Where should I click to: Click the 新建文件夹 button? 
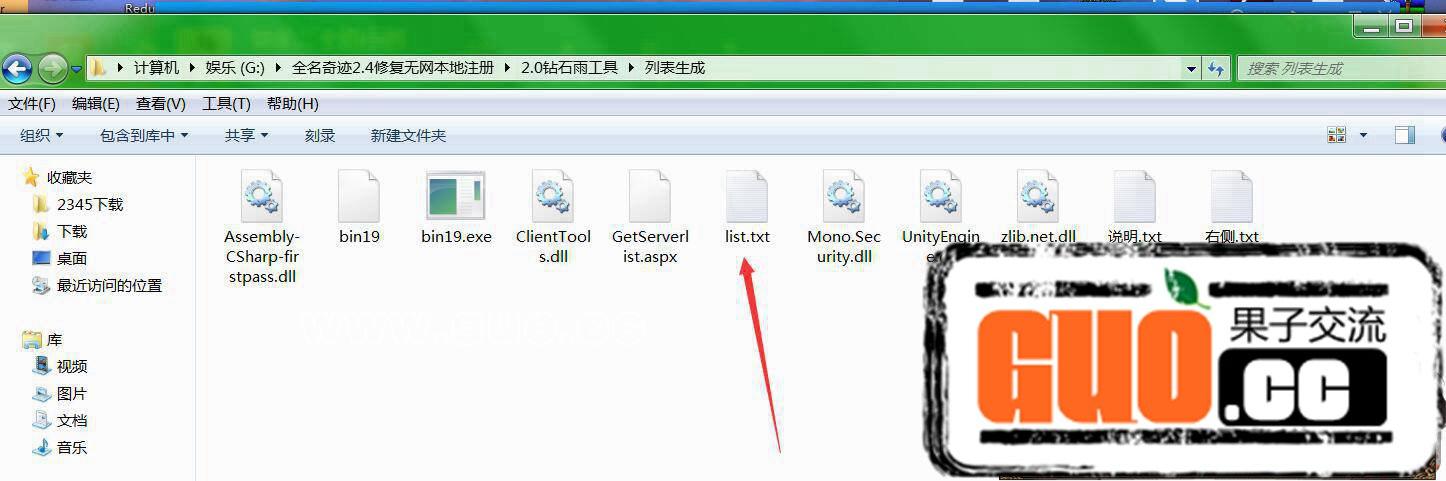(x=408, y=135)
